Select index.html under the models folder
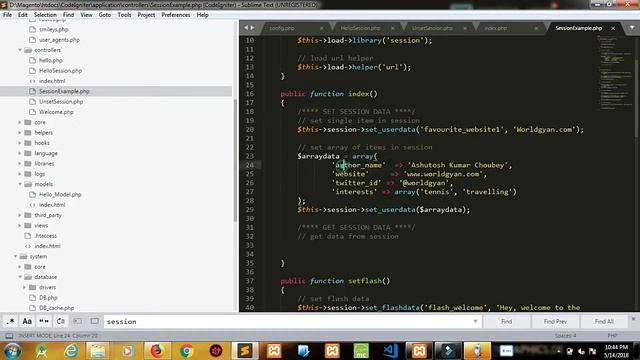The height and width of the screenshot is (360, 640). pos(52,205)
